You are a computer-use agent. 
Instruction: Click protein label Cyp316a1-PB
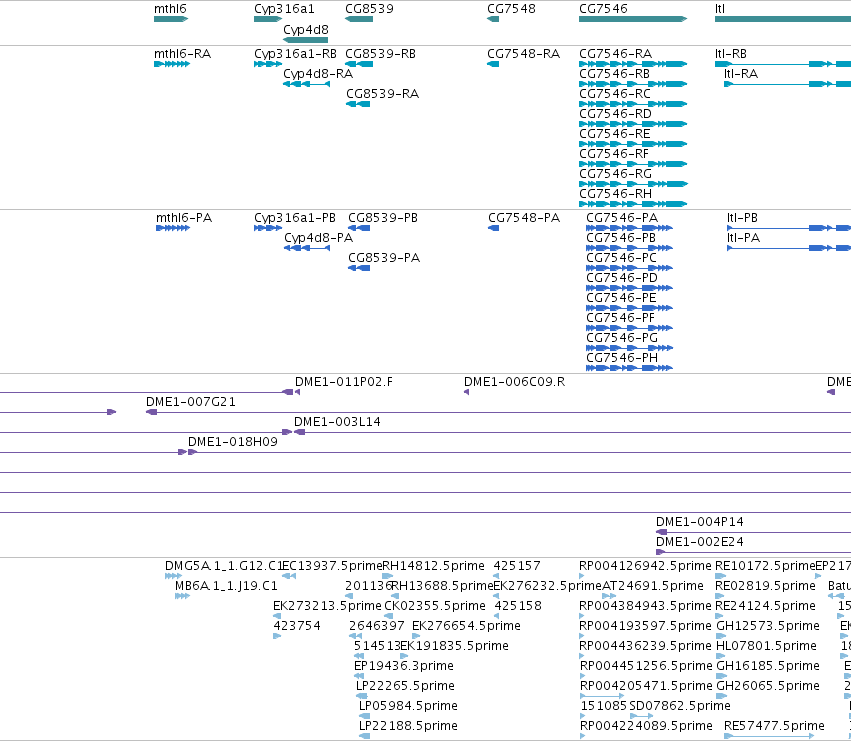pos(295,218)
